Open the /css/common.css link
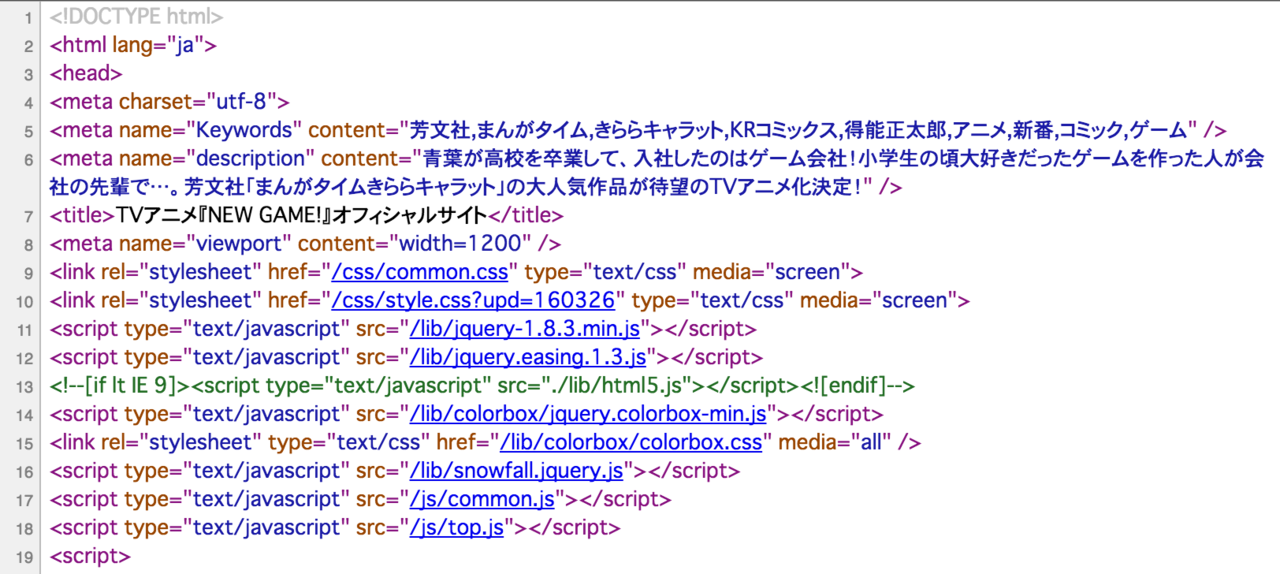 click(422, 272)
